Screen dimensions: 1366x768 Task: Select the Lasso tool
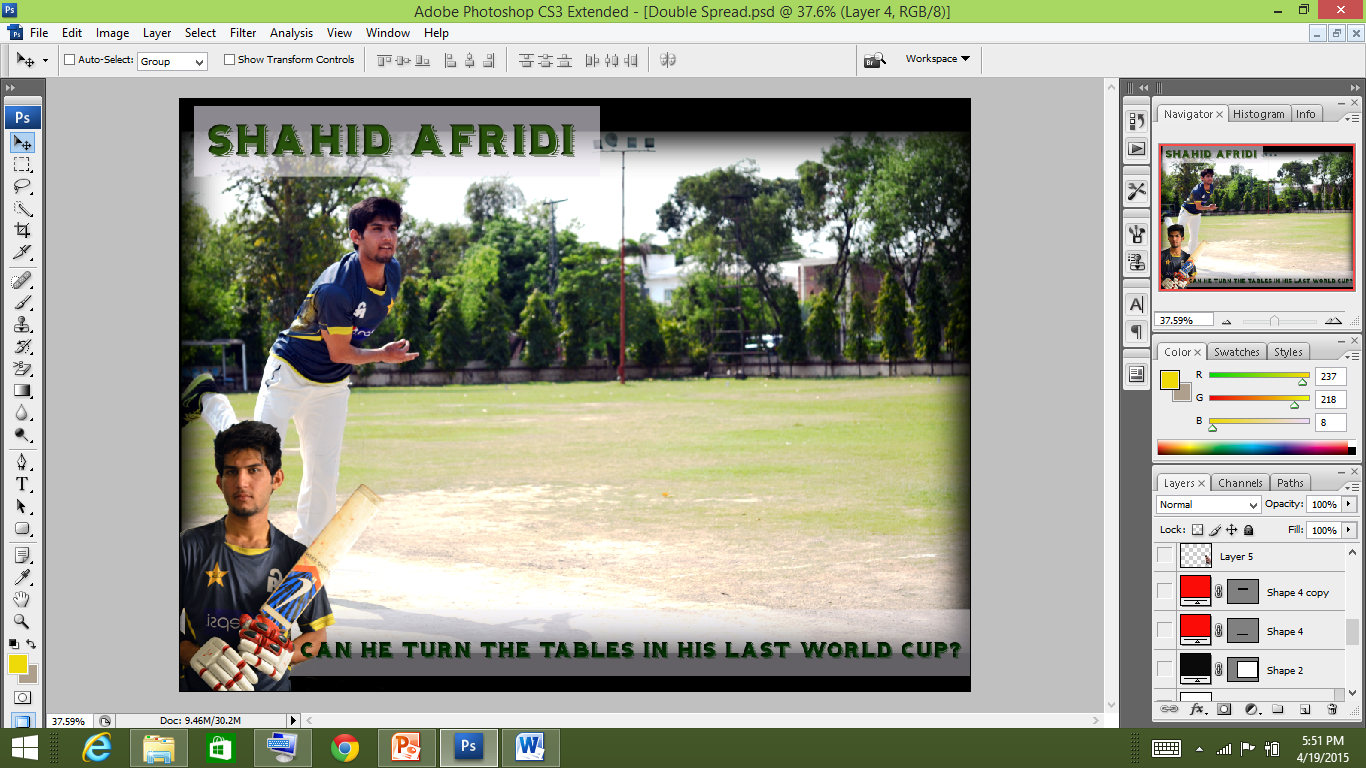[22, 187]
